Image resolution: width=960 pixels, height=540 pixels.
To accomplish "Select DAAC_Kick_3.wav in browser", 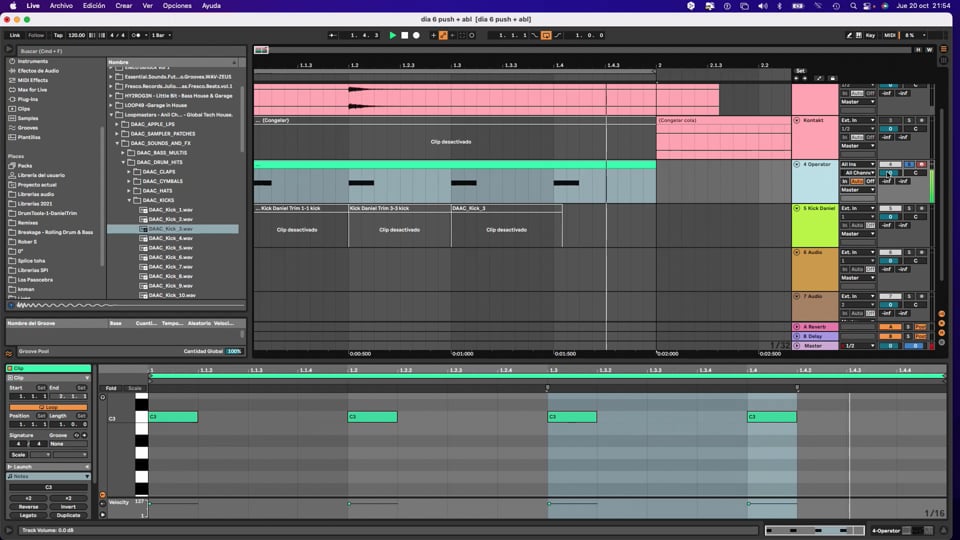I will click(x=171, y=229).
